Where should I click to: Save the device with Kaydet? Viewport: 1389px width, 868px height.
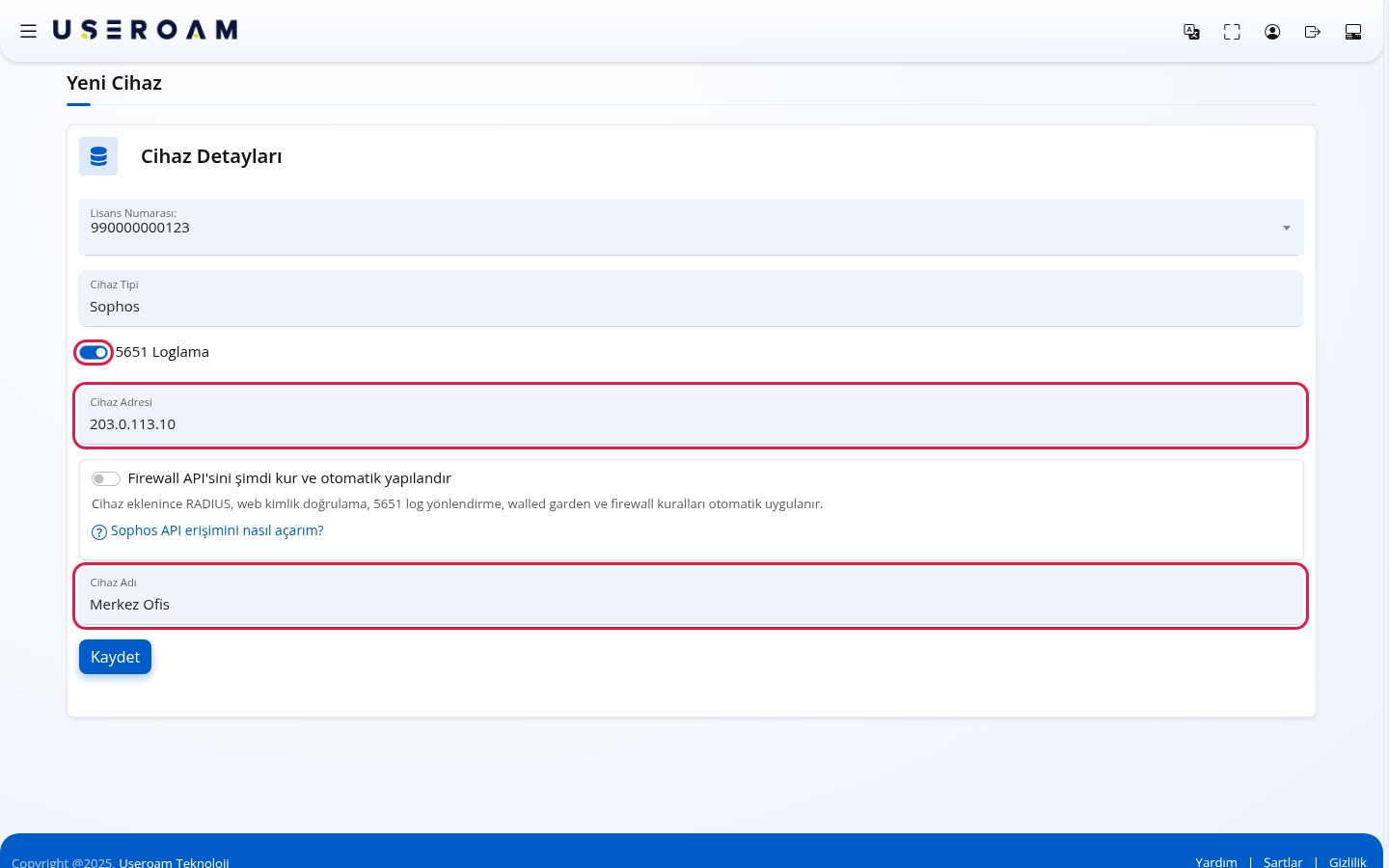pyautogui.click(x=115, y=657)
